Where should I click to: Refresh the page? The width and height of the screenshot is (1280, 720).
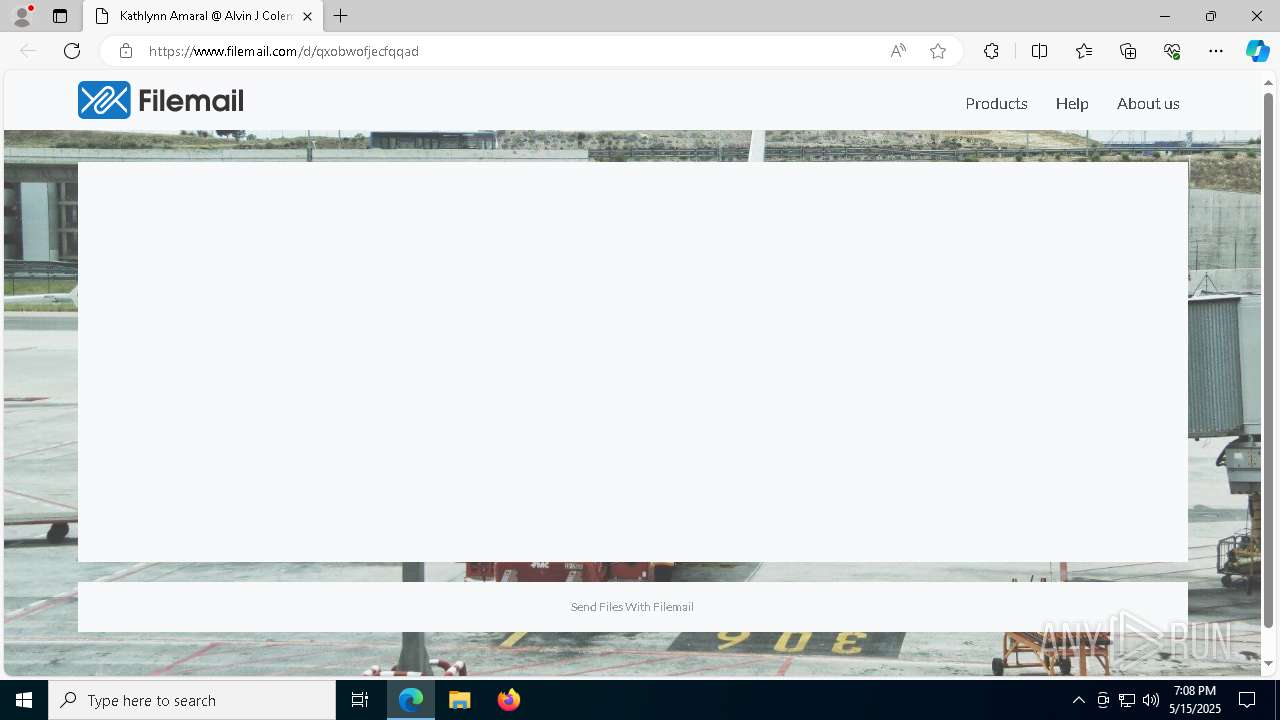tap(72, 51)
